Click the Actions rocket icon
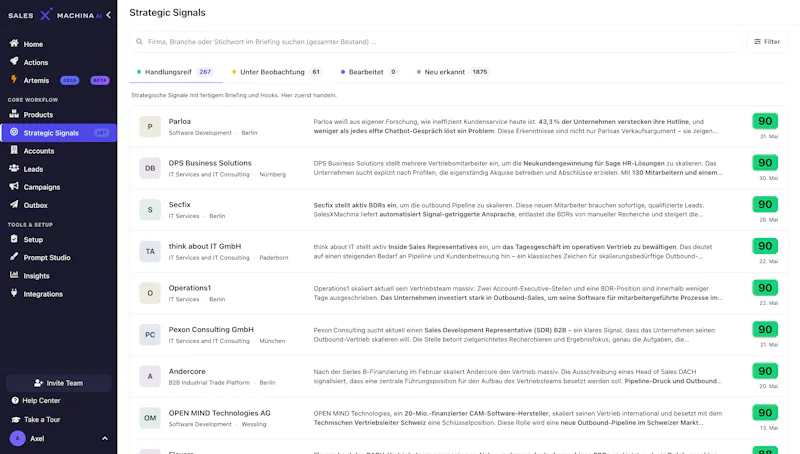 [x=14, y=62]
